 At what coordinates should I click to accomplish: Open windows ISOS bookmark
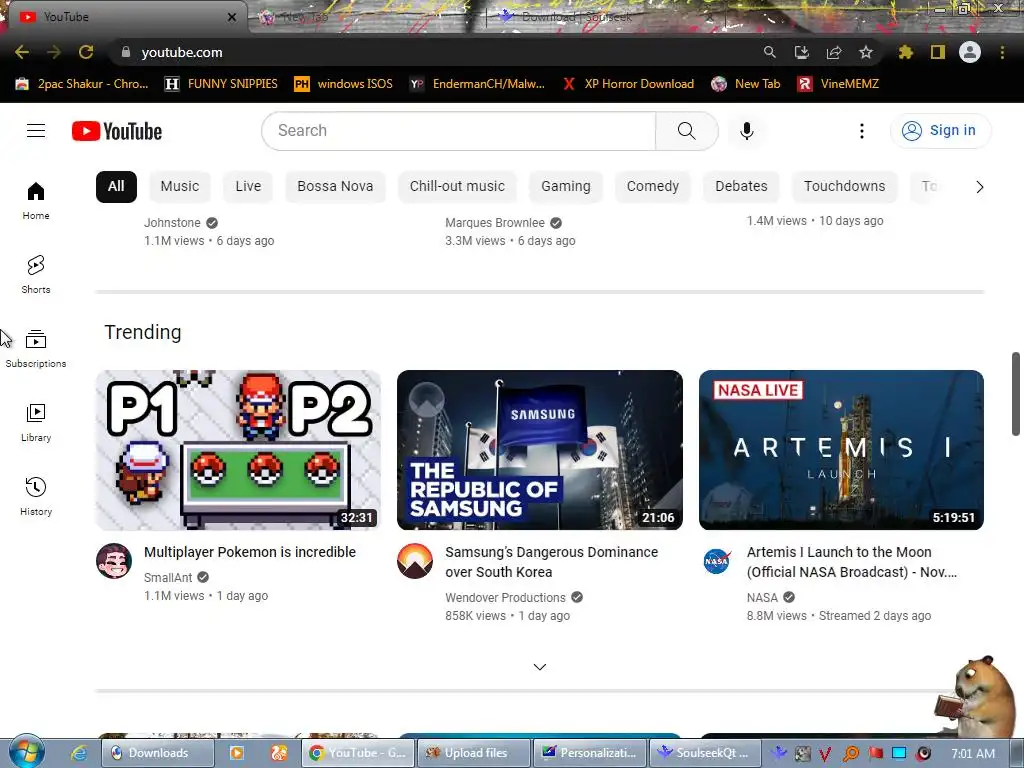(x=344, y=84)
